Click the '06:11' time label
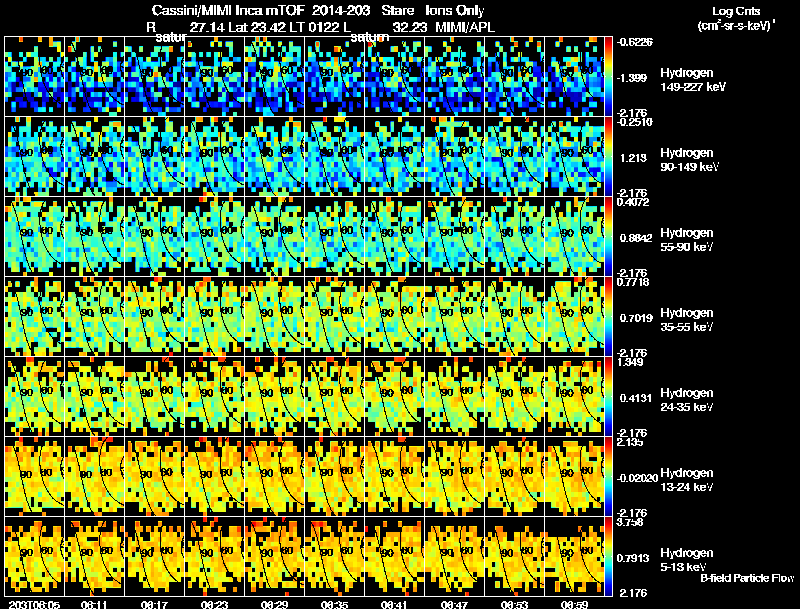The width and height of the screenshot is (800, 609). [x=94, y=604]
